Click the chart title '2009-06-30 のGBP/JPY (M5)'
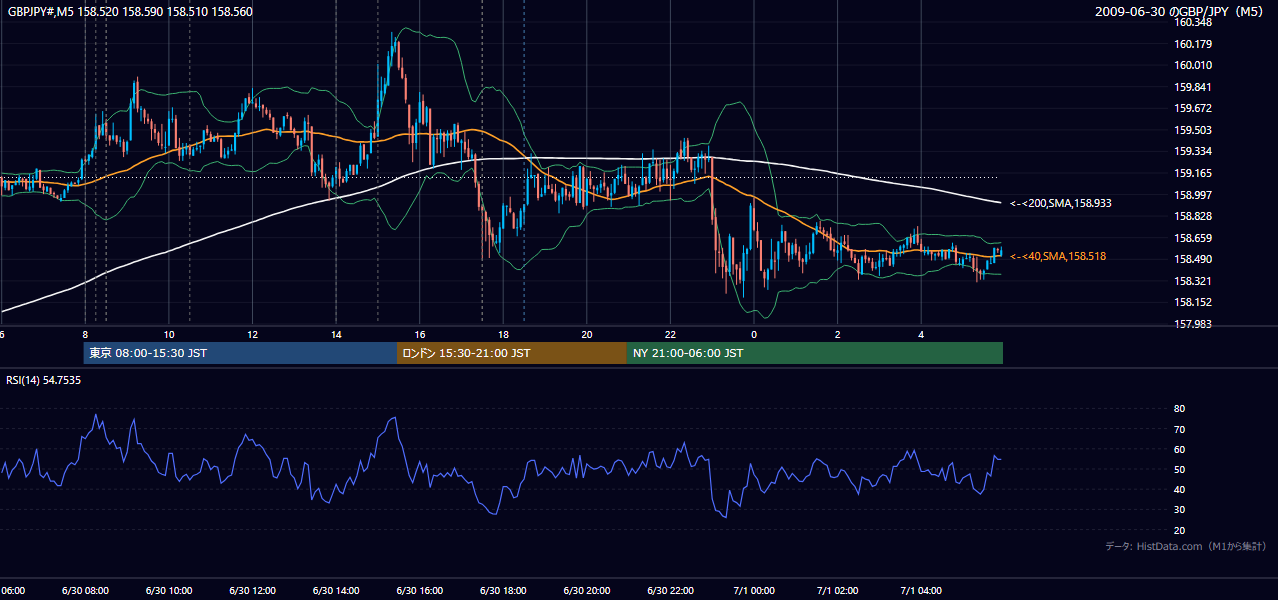 1181,11
